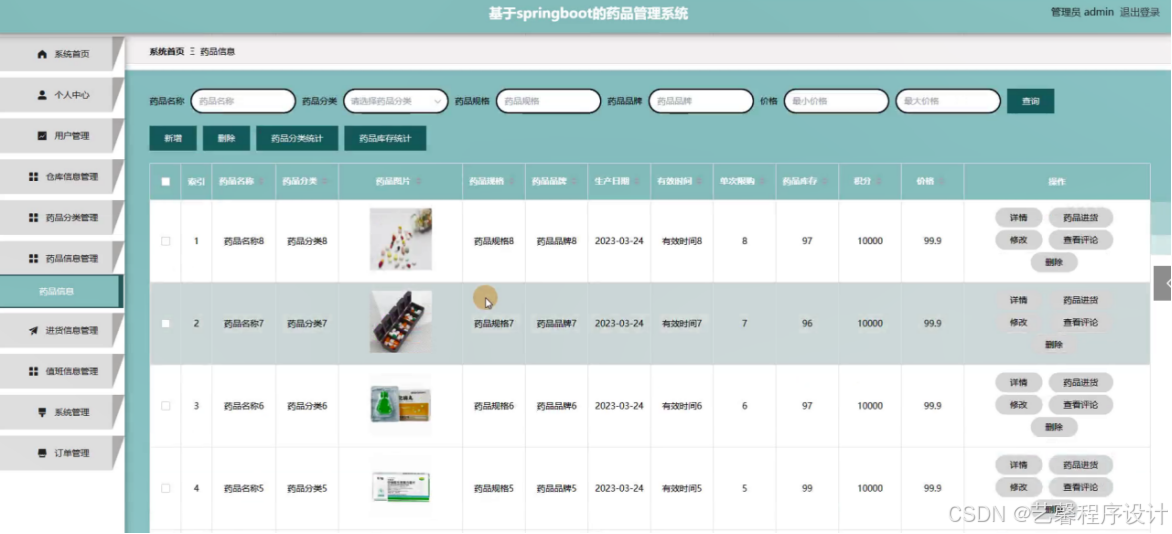
Task: Open 详情 for 药品名称7
Action: click(x=1019, y=300)
